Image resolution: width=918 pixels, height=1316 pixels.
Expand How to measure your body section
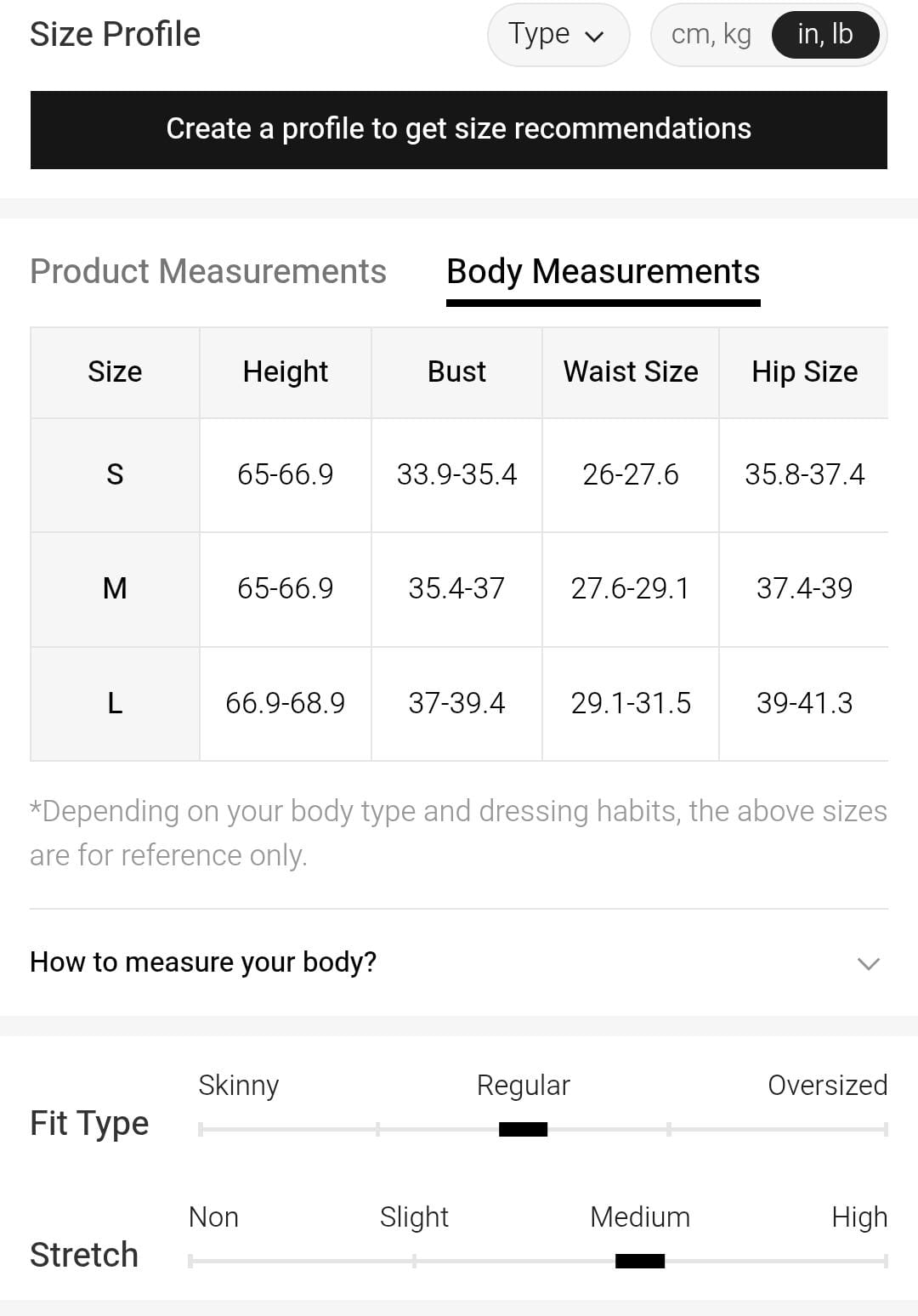click(x=203, y=961)
